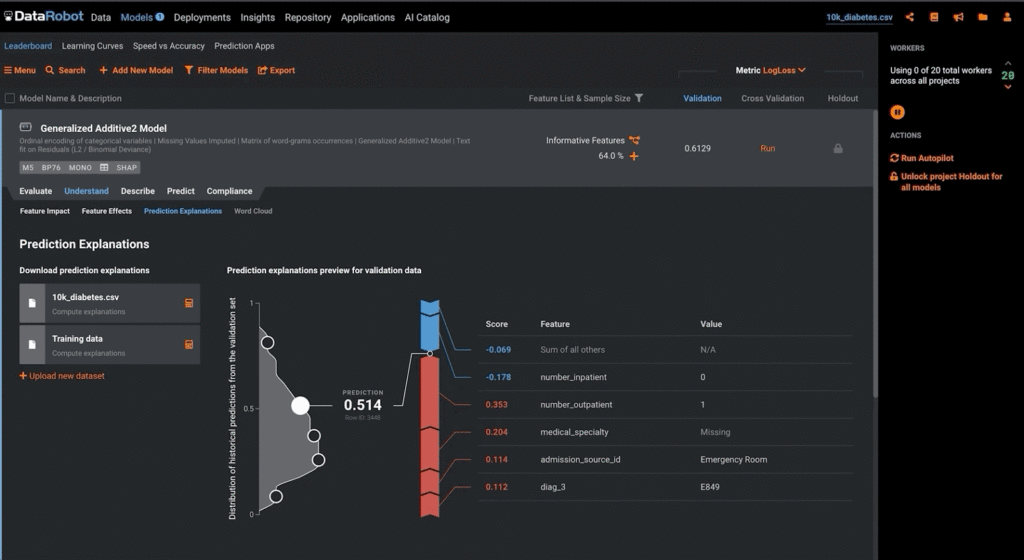Pause the workers queue
The width and height of the screenshot is (1024, 560).
(898, 112)
